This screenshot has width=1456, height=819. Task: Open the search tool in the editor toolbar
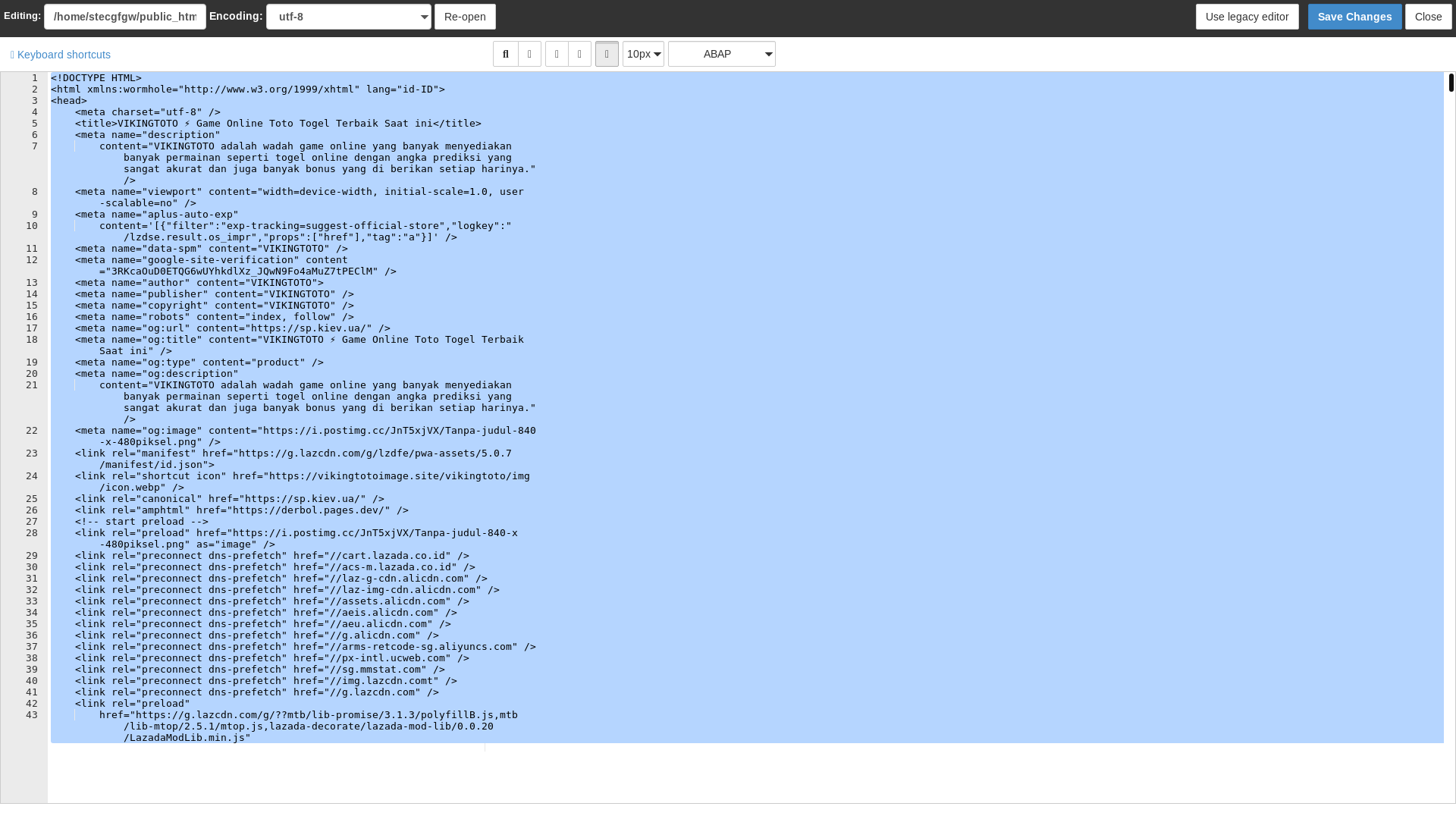click(x=506, y=54)
